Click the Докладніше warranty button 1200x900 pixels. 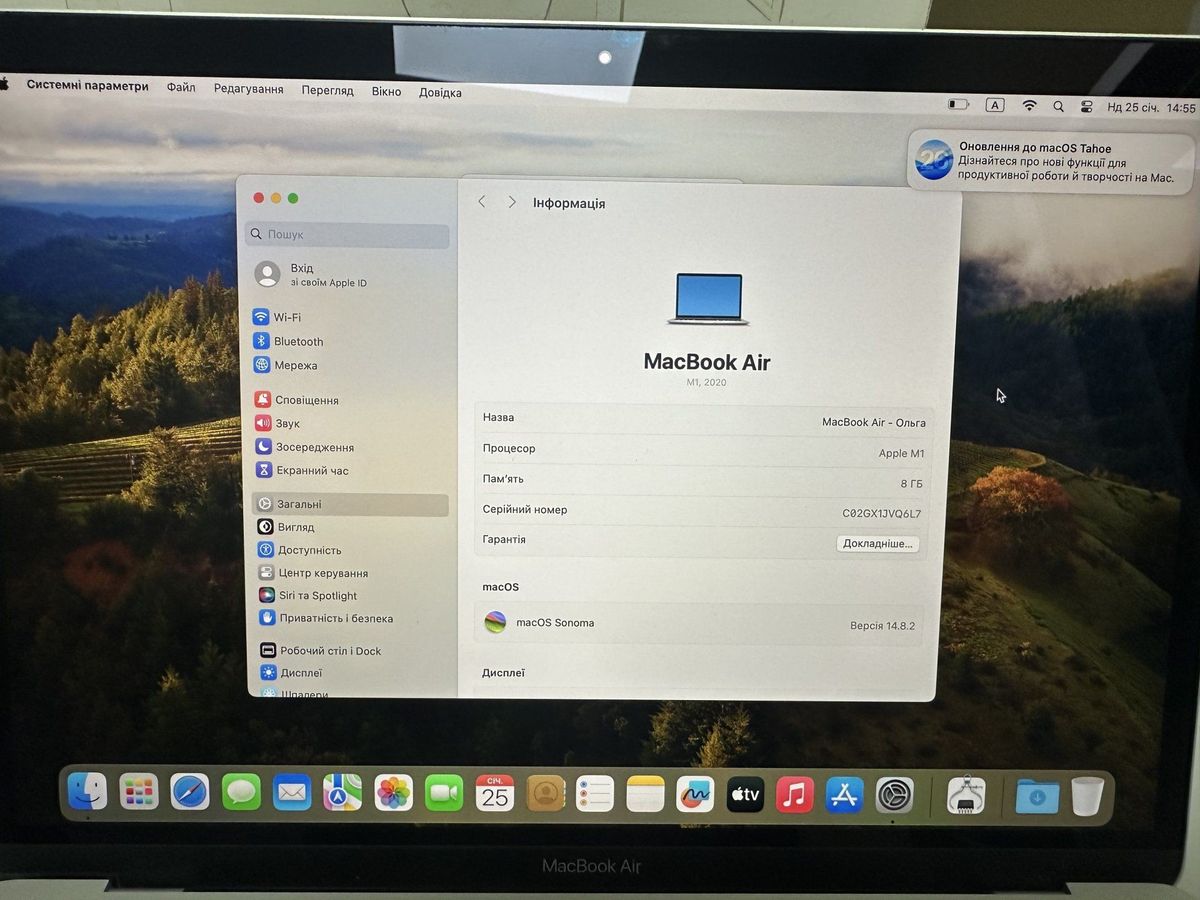point(877,544)
